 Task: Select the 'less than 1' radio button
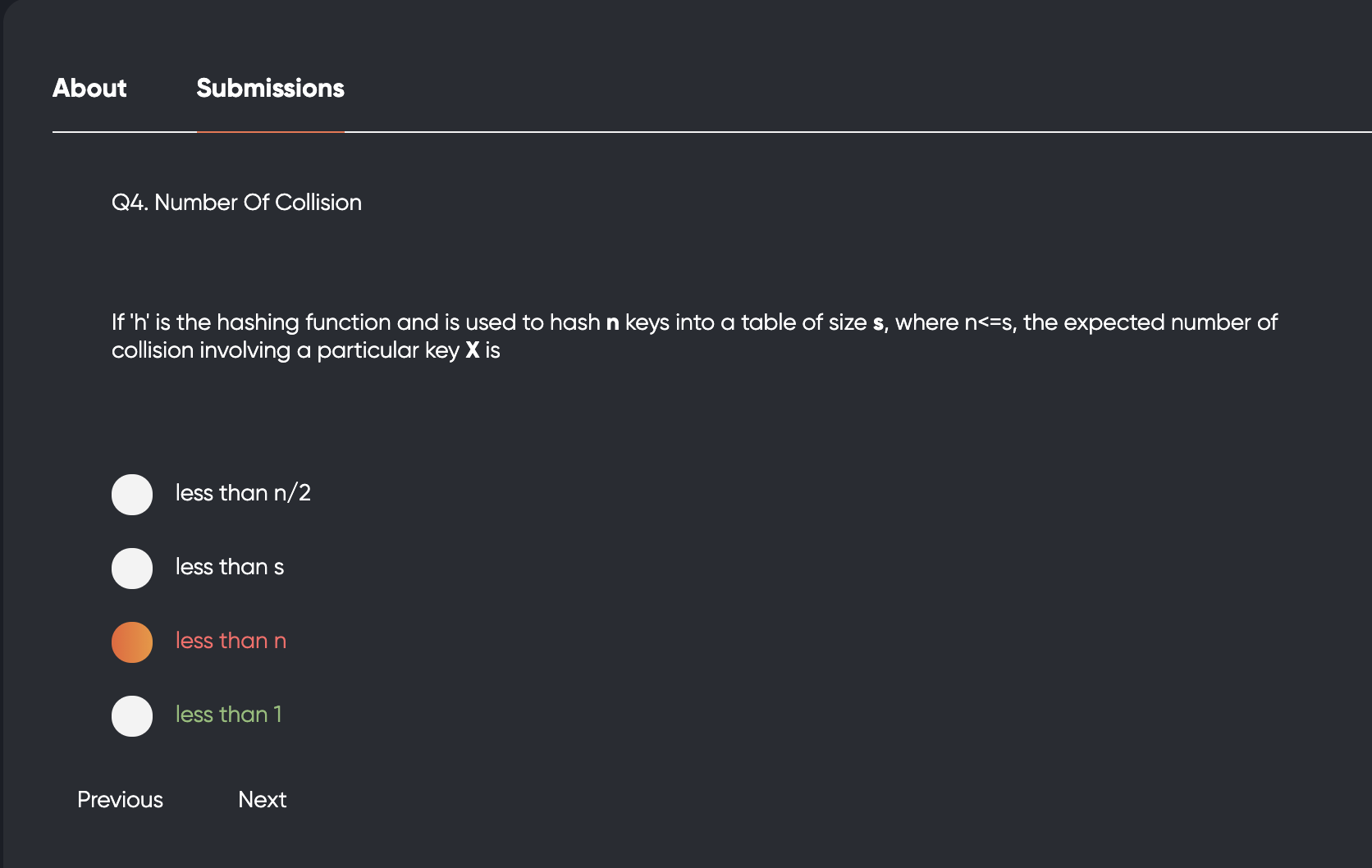click(132, 716)
